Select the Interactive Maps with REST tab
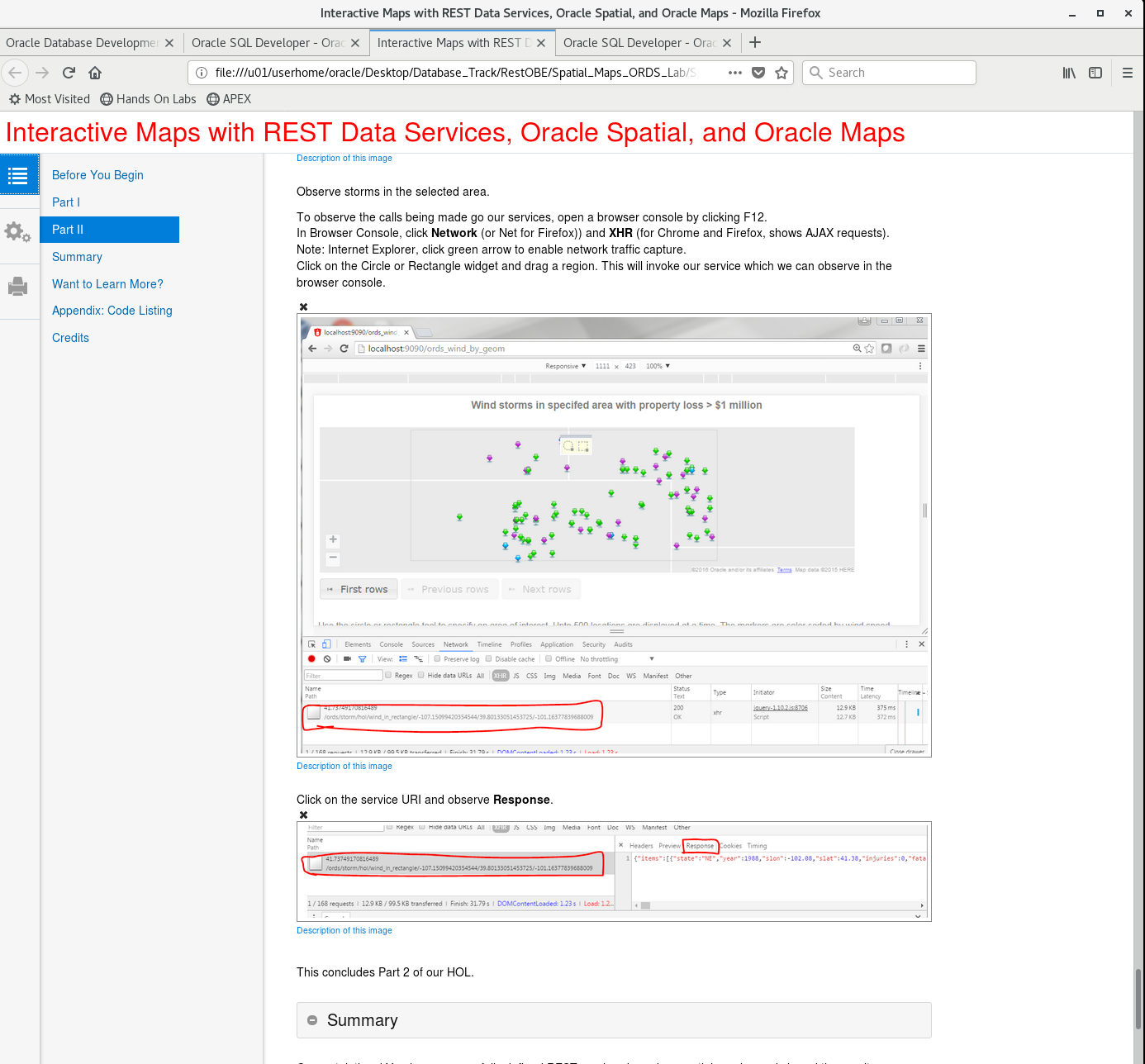 pos(454,43)
